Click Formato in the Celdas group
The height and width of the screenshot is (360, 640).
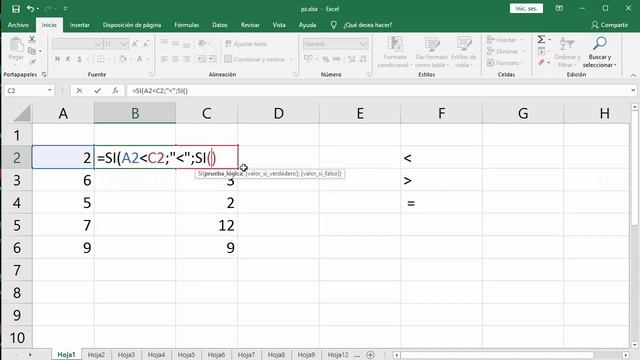point(505,63)
